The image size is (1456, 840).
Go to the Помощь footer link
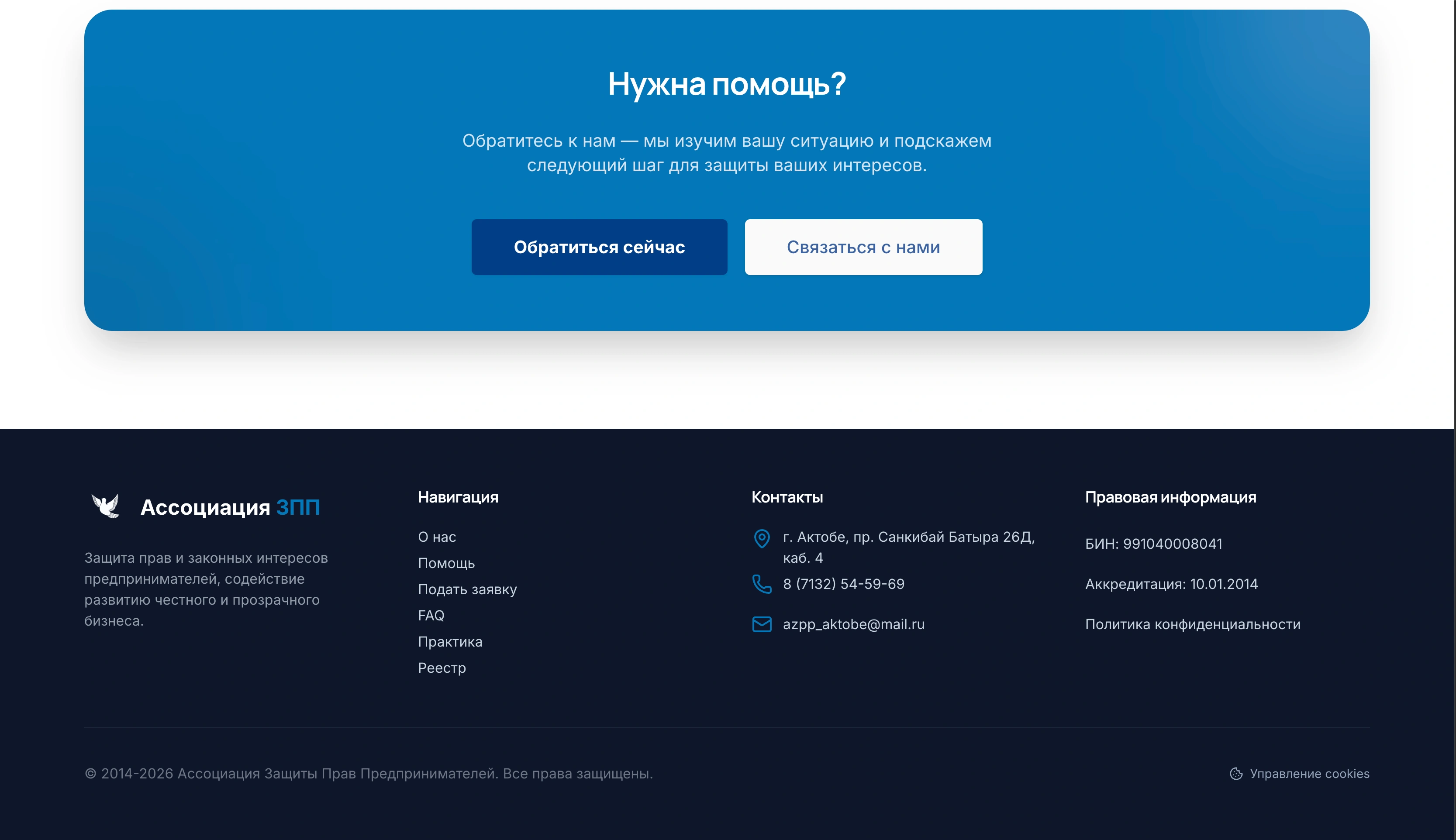(446, 563)
